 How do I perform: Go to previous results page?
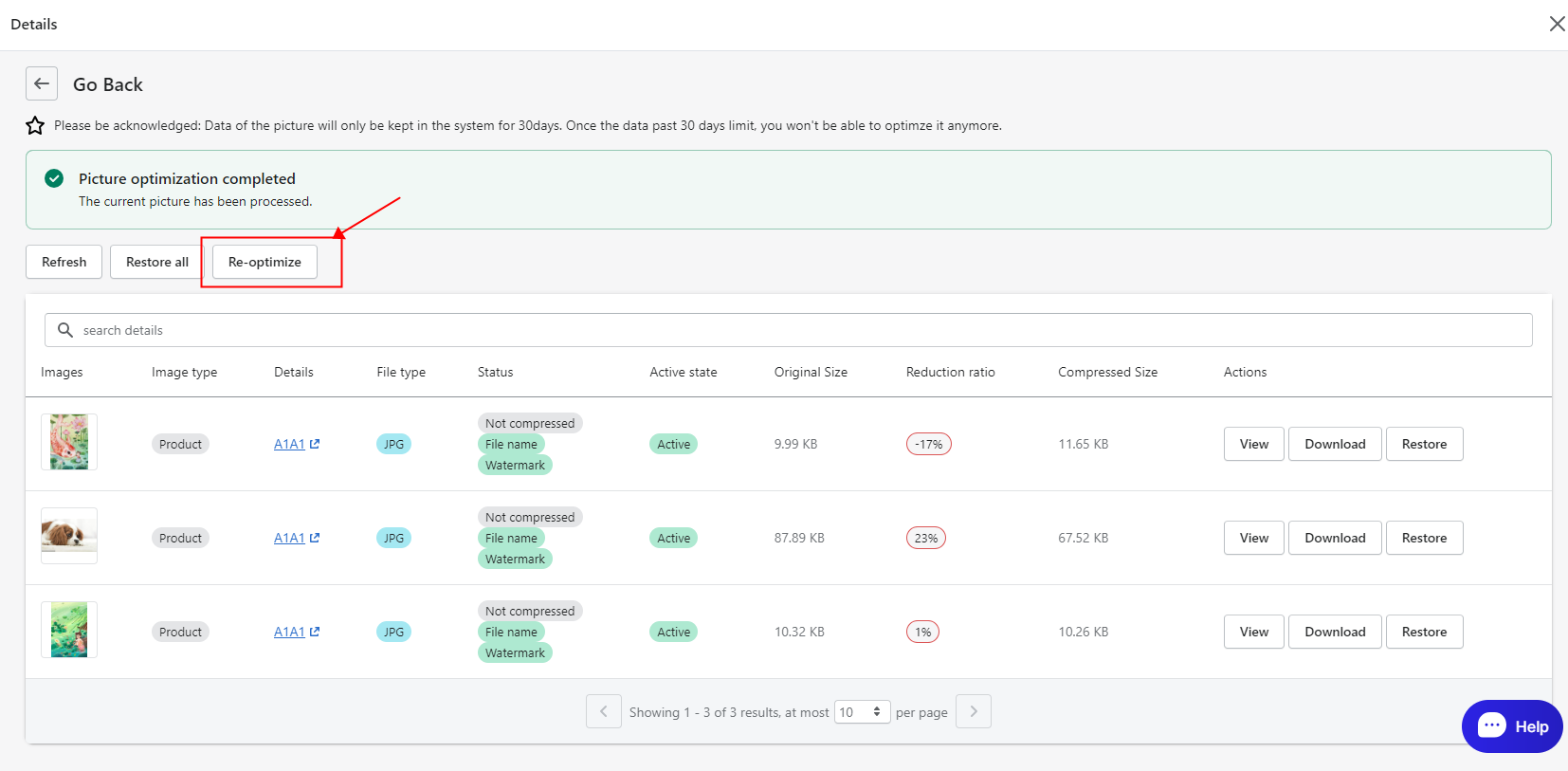point(604,711)
